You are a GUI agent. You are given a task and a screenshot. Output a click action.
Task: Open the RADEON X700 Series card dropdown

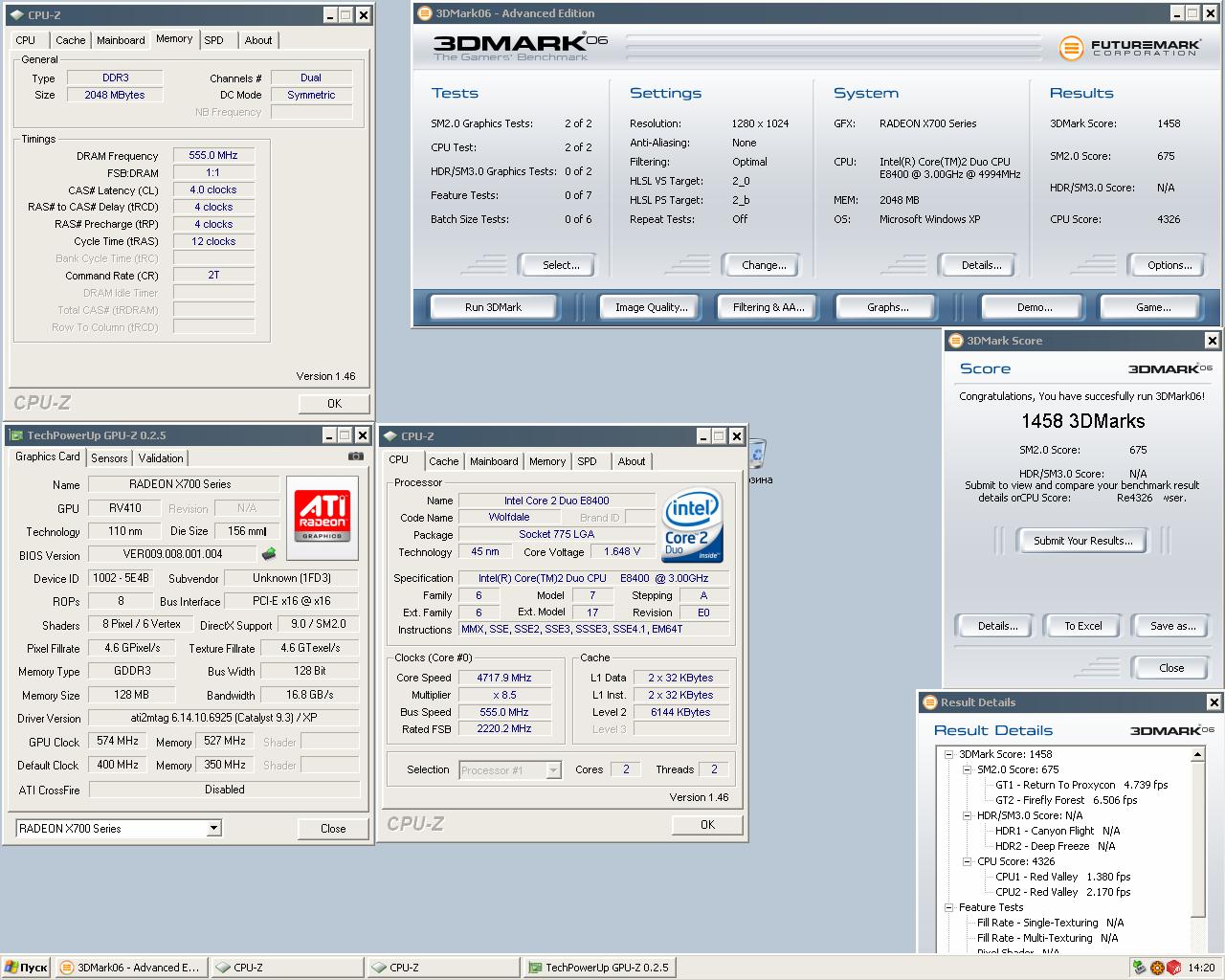point(213,828)
